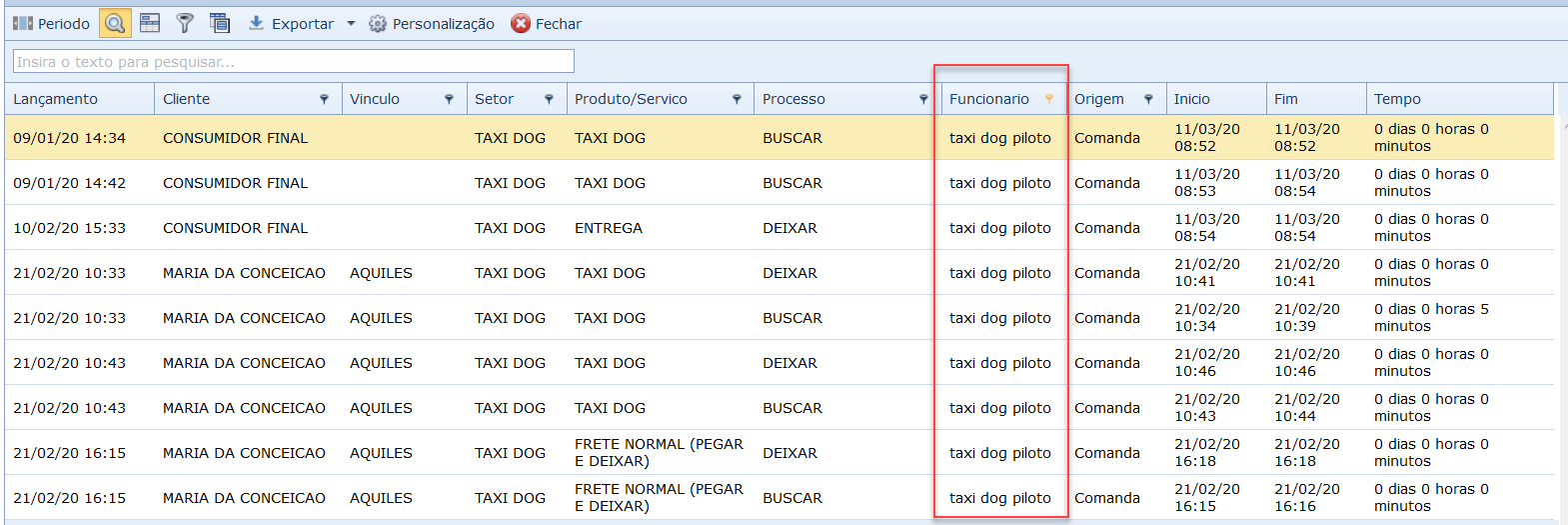Open the Periodo selector
This screenshot has width=1568, height=525.
(x=51, y=23)
